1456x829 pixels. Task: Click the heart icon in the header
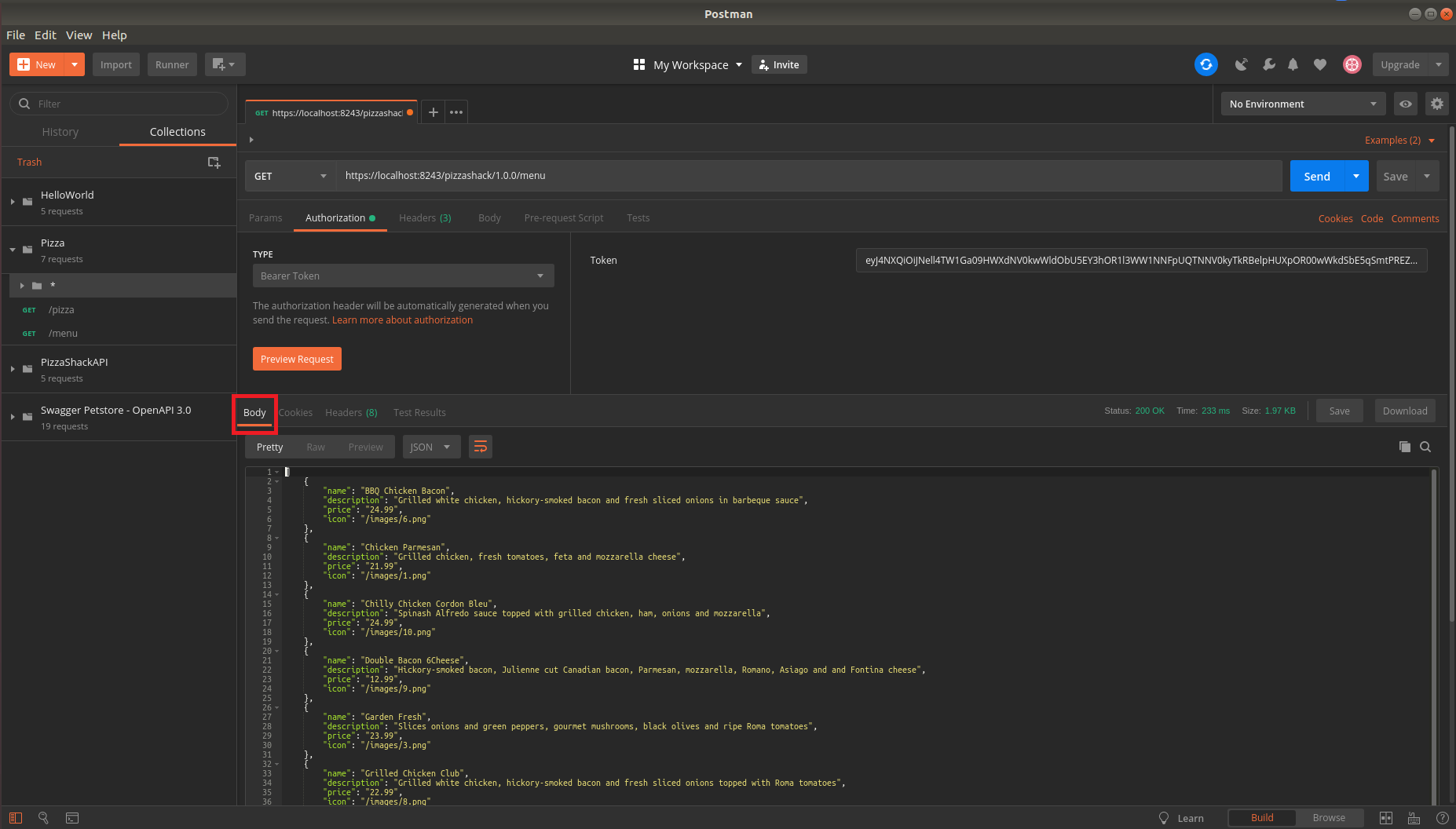click(1319, 64)
